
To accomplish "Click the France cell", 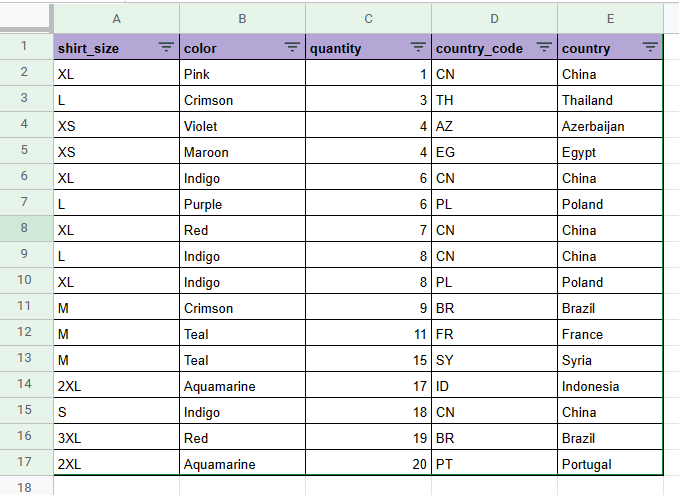I will (610, 333).
